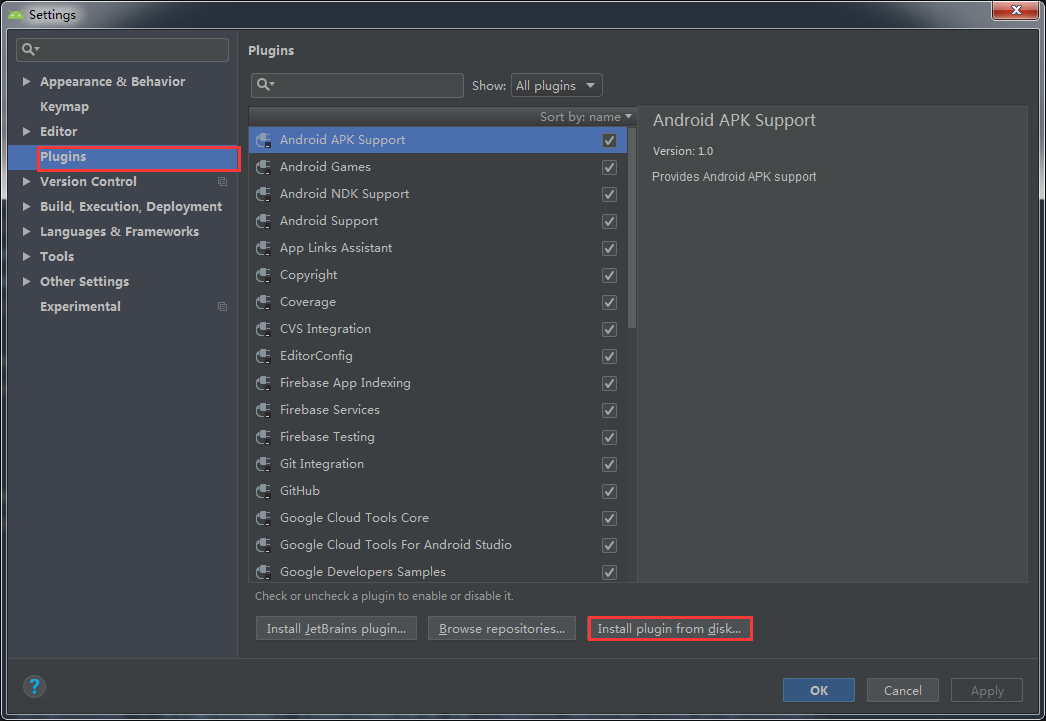
Task: Select the Keymap settings page
Action: [64, 107]
